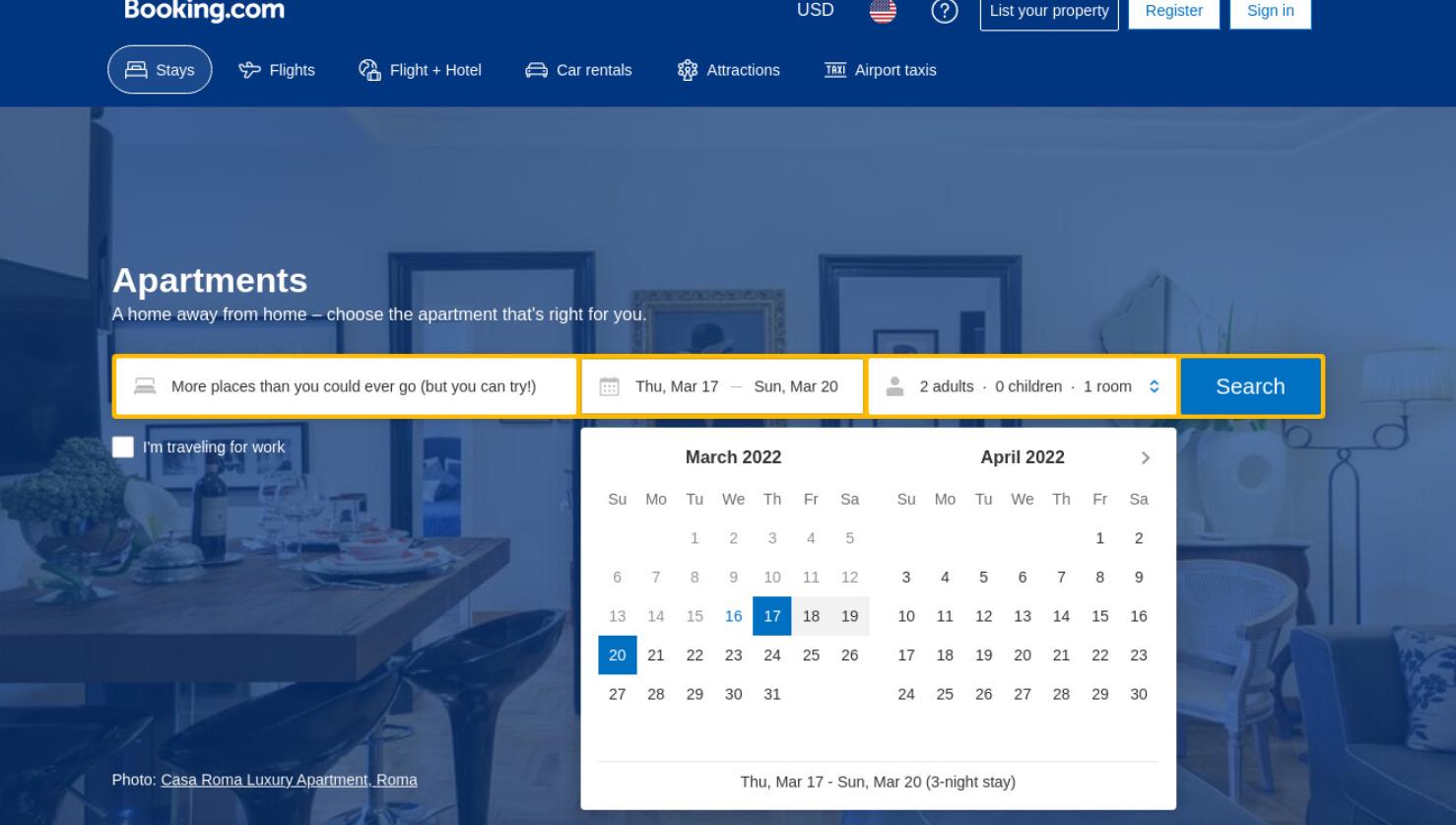Select March 20 in the calendar
Viewport: 1456px width, 825px height.
[618, 655]
